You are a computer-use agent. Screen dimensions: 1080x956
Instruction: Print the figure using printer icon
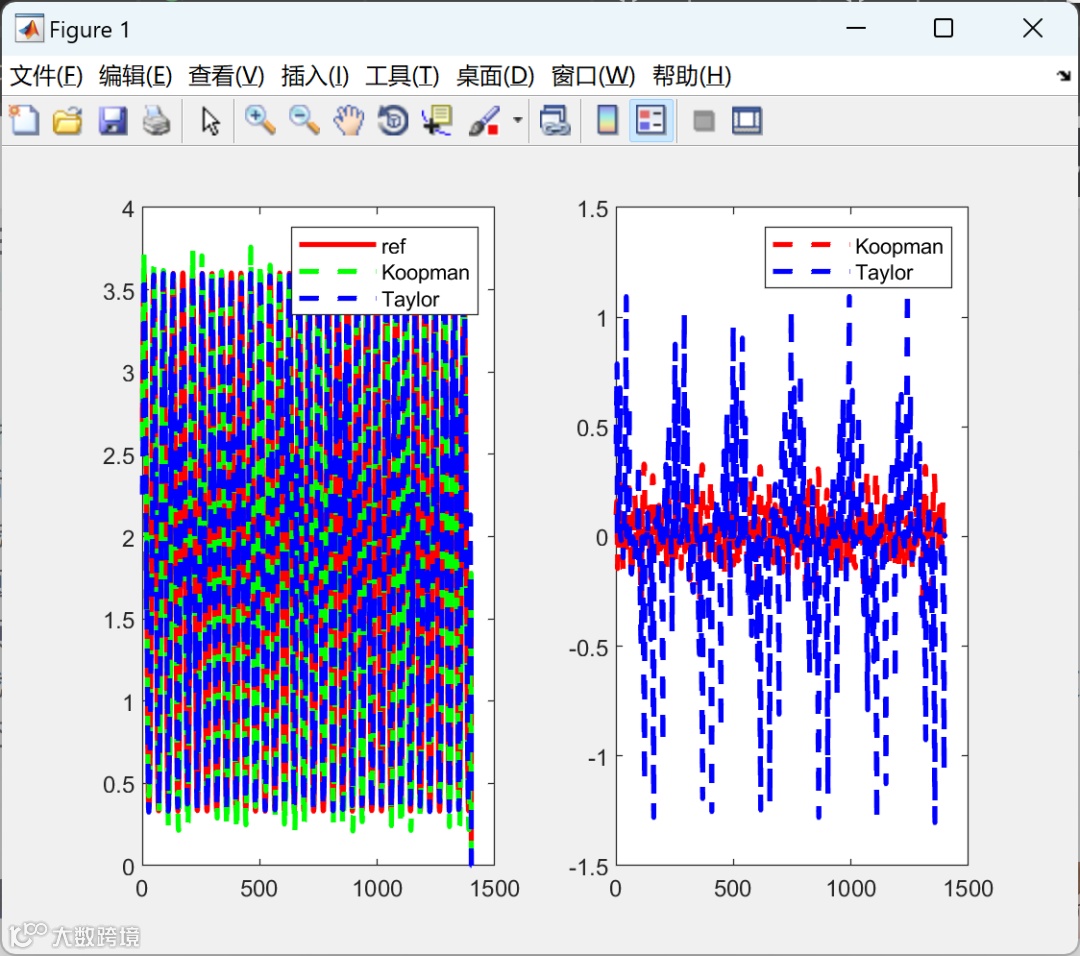coord(156,121)
